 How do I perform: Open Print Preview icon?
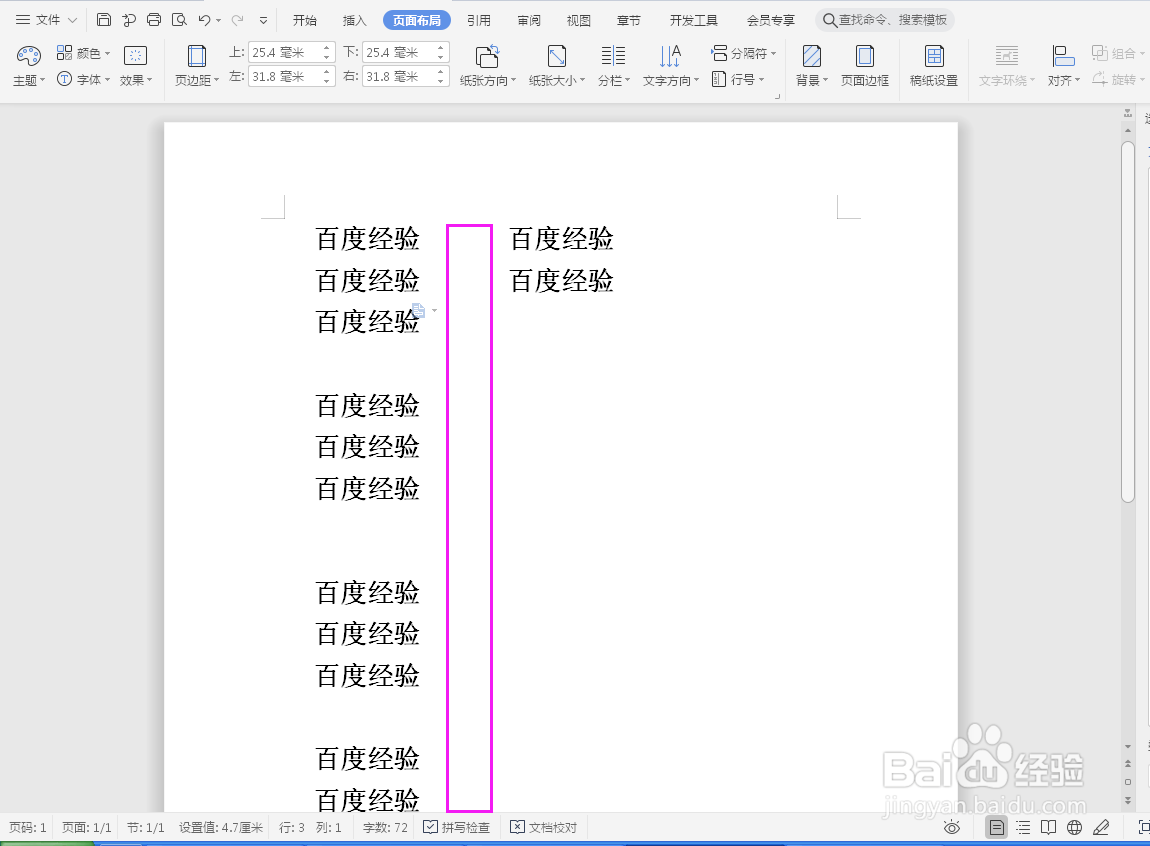point(179,20)
